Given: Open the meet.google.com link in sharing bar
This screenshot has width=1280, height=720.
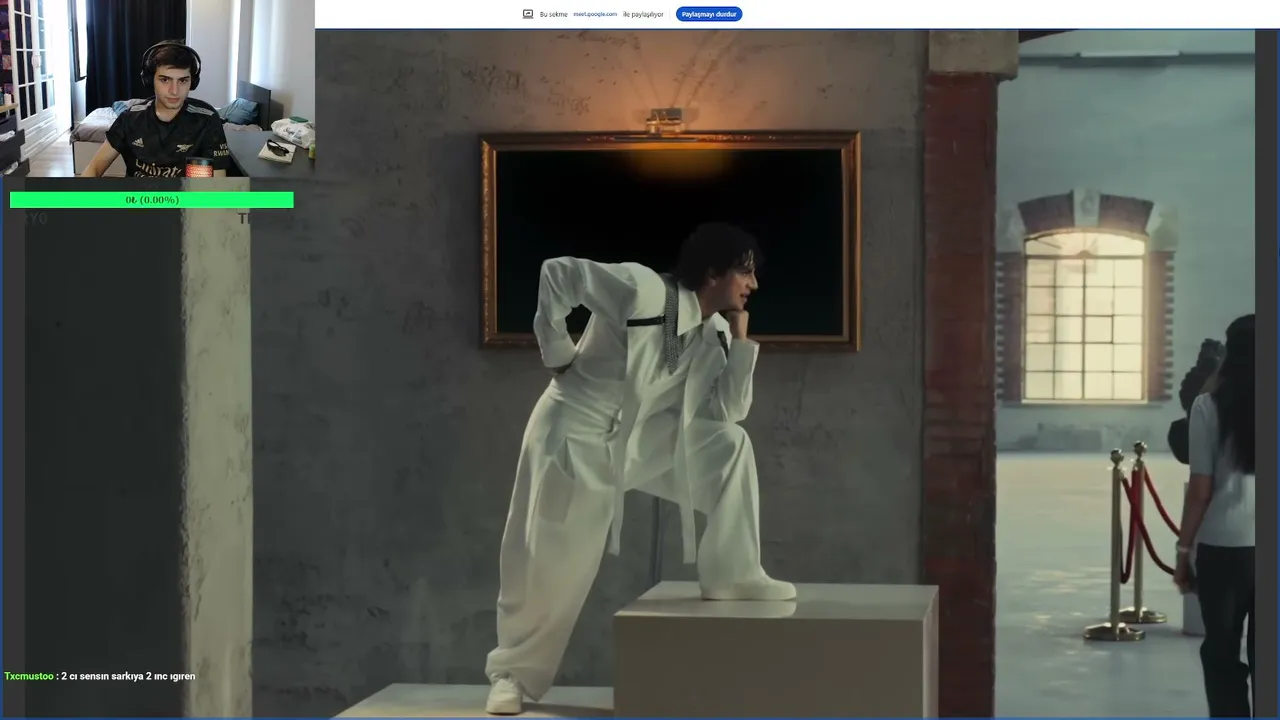Looking at the screenshot, I should (595, 14).
